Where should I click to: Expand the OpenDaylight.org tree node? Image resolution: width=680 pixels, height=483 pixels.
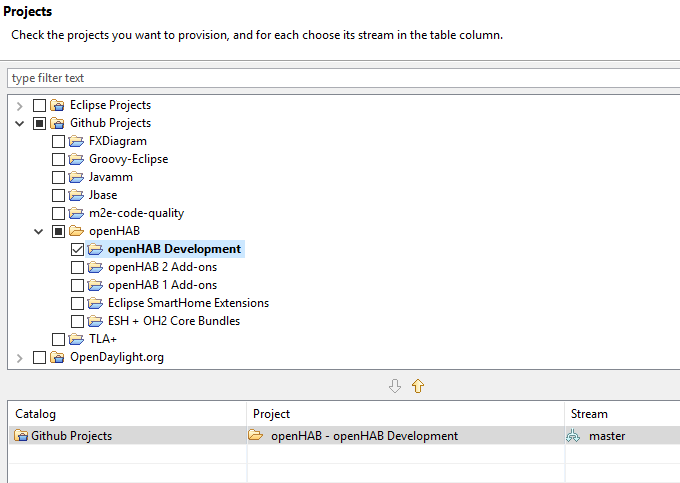(20, 358)
